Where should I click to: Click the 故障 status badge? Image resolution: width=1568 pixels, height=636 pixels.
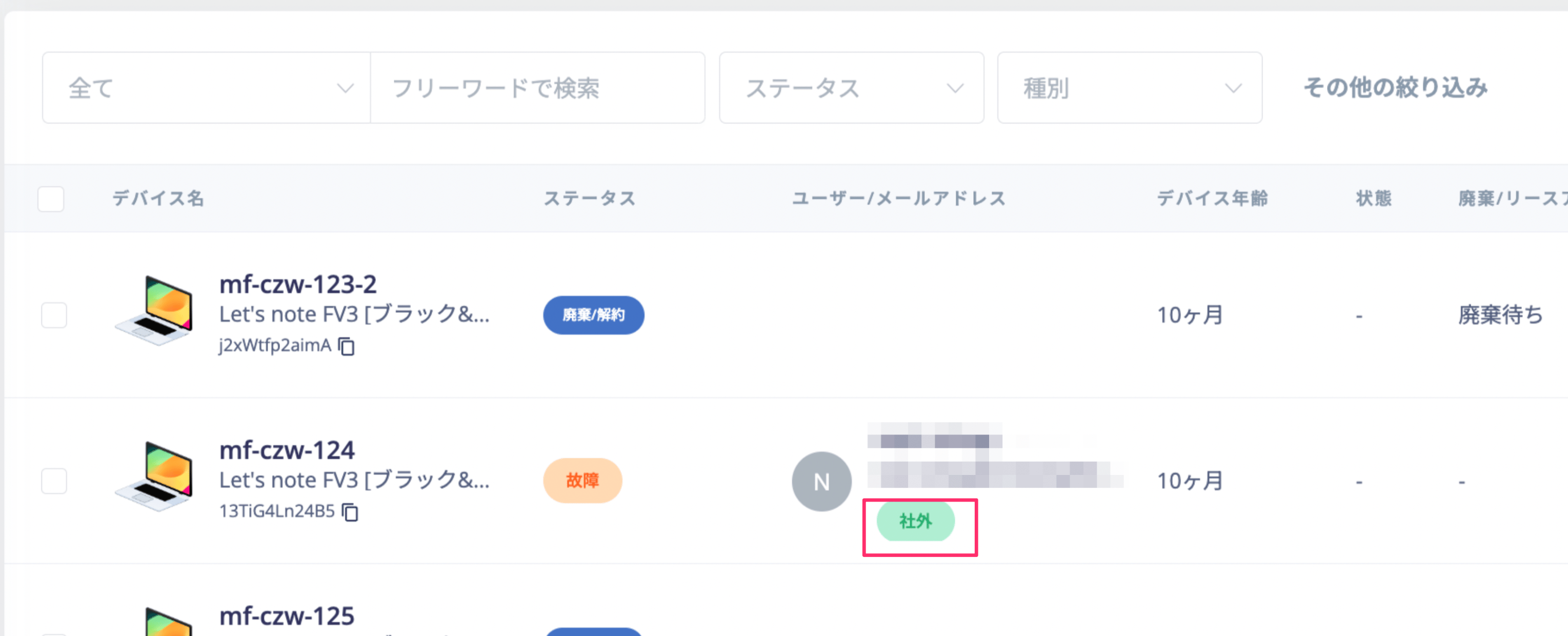[x=582, y=480]
